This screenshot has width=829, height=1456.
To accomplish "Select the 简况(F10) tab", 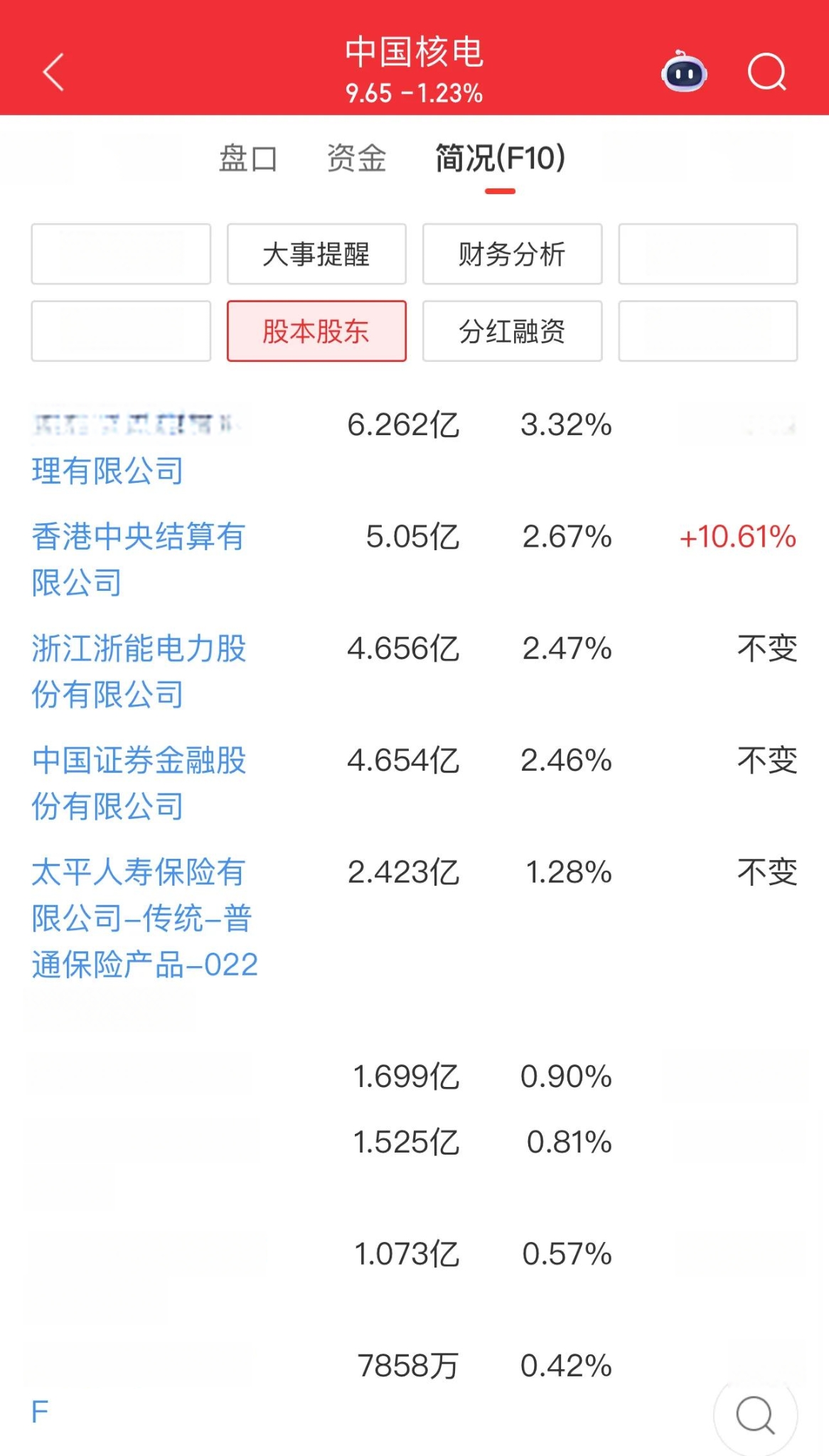I will pos(500,158).
